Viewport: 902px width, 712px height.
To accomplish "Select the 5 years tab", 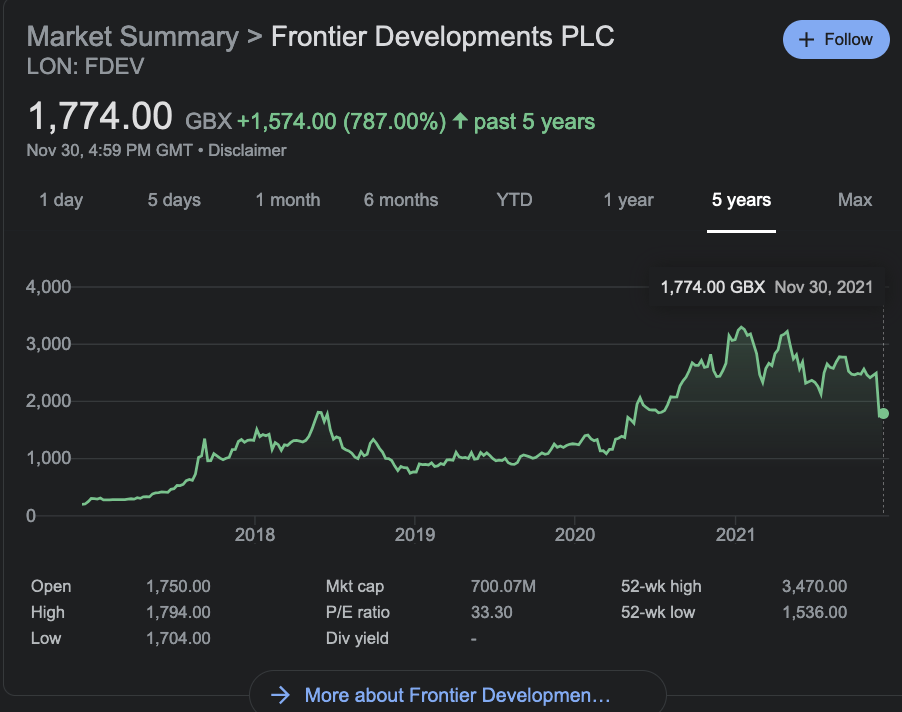I will [x=742, y=200].
